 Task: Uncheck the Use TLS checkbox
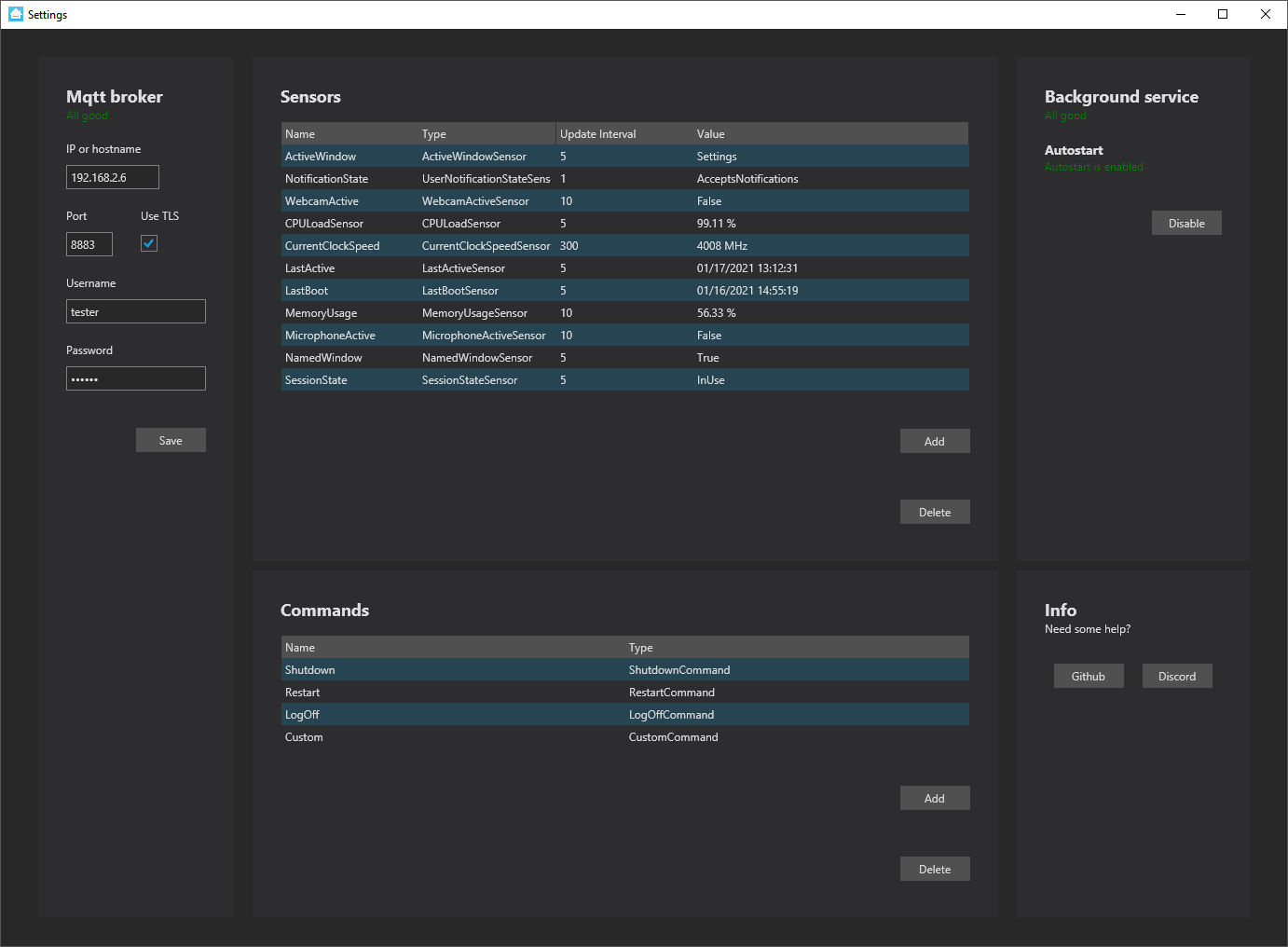pyautogui.click(x=148, y=243)
